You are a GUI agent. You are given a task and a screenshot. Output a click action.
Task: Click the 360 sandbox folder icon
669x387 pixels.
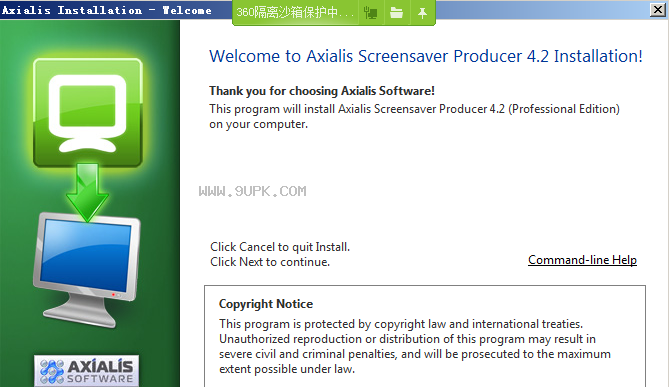tap(396, 13)
